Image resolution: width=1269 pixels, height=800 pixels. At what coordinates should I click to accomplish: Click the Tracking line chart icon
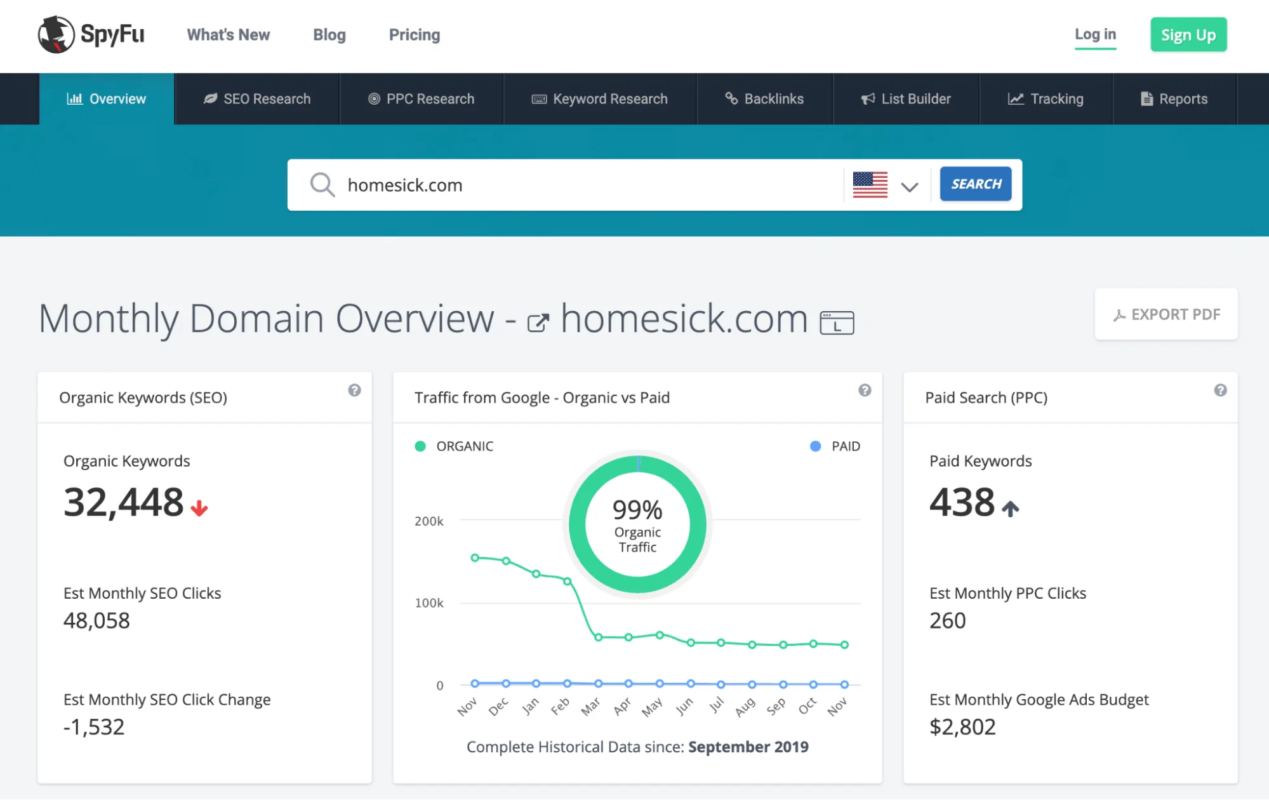point(1016,99)
